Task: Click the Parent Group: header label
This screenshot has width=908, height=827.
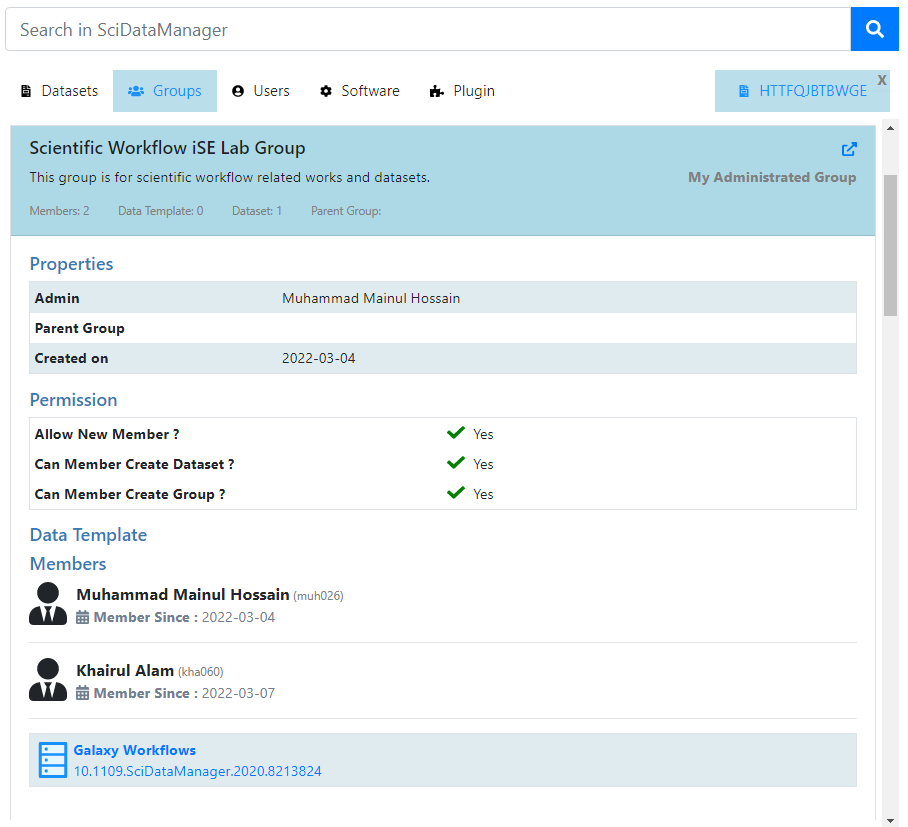Action: [x=346, y=211]
